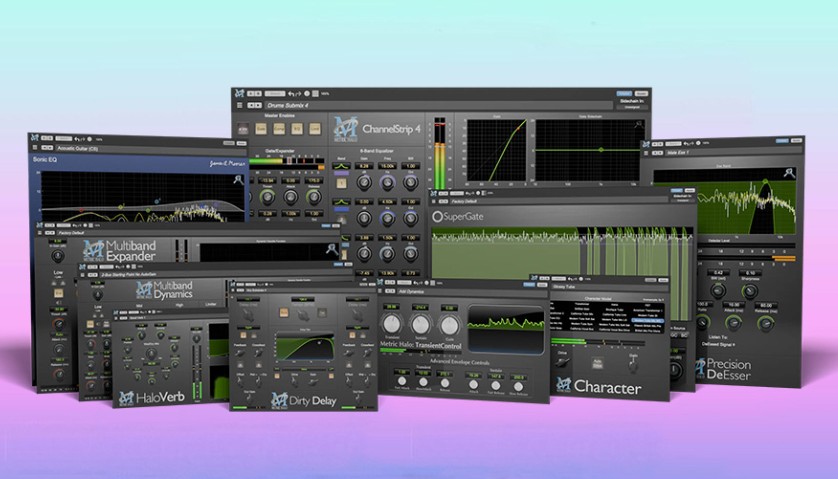Open the Drums Submix 4 preset field
Screen dimensions: 838x479
click(438, 105)
